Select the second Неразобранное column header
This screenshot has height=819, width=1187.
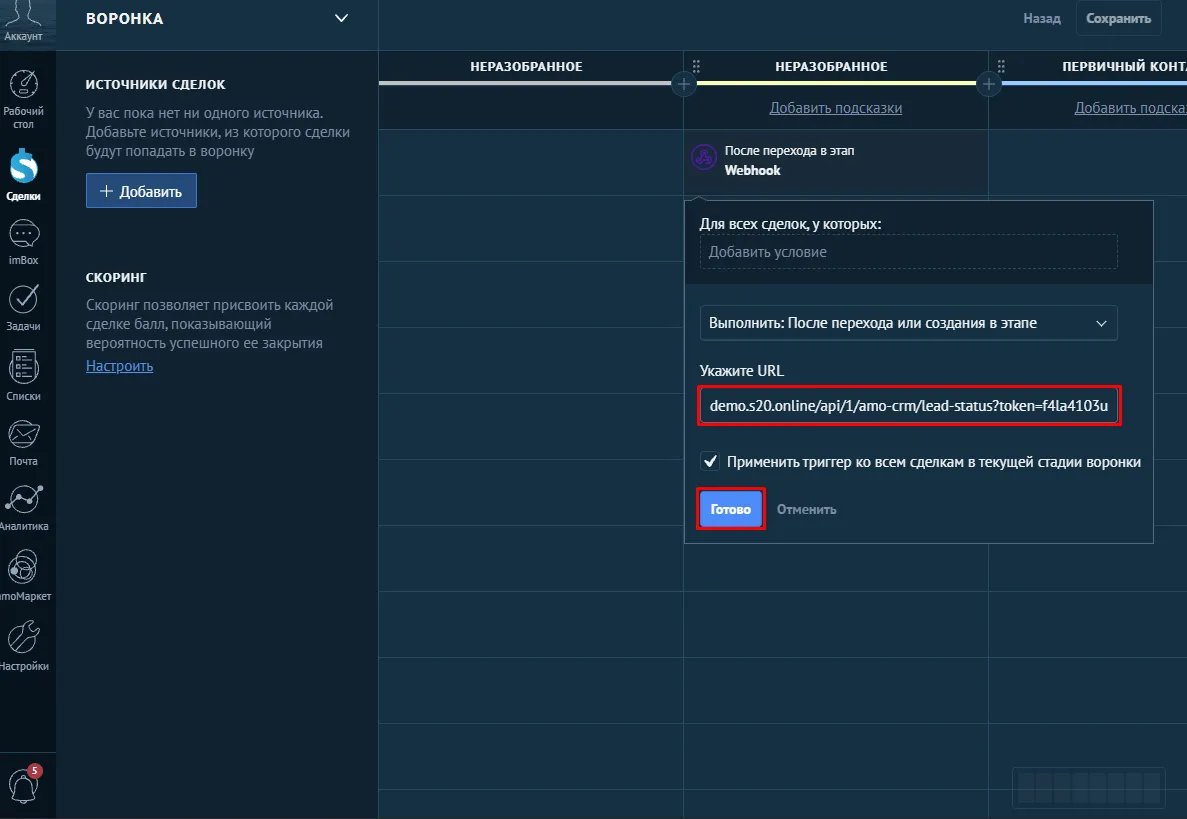pos(831,67)
